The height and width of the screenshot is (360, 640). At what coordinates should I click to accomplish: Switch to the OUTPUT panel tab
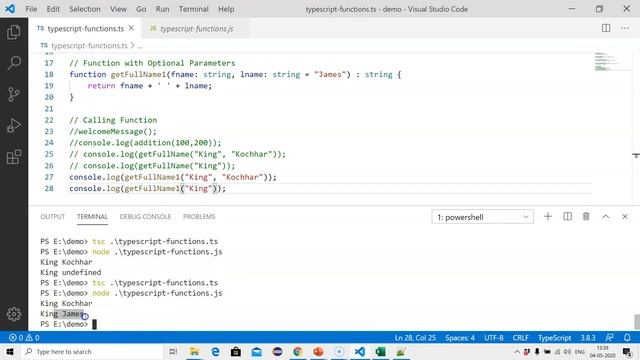pos(53,217)
